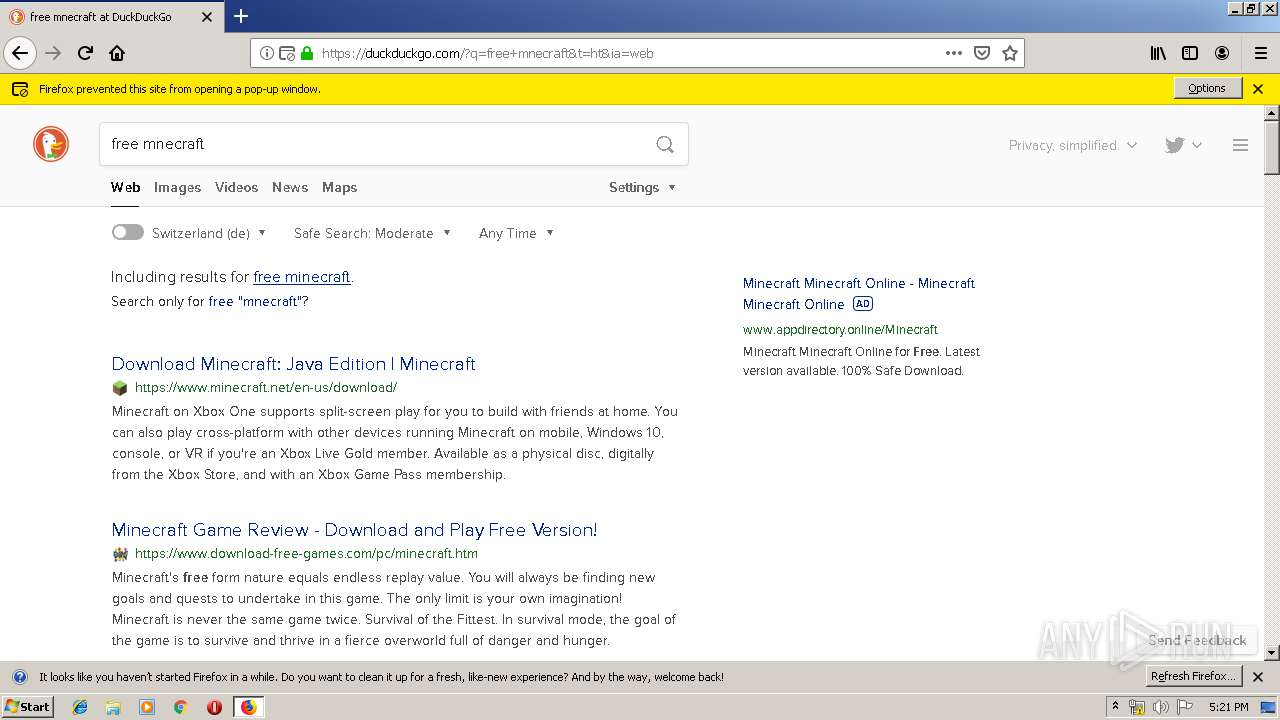Search only for free "mnecraft"

[258, 301]
